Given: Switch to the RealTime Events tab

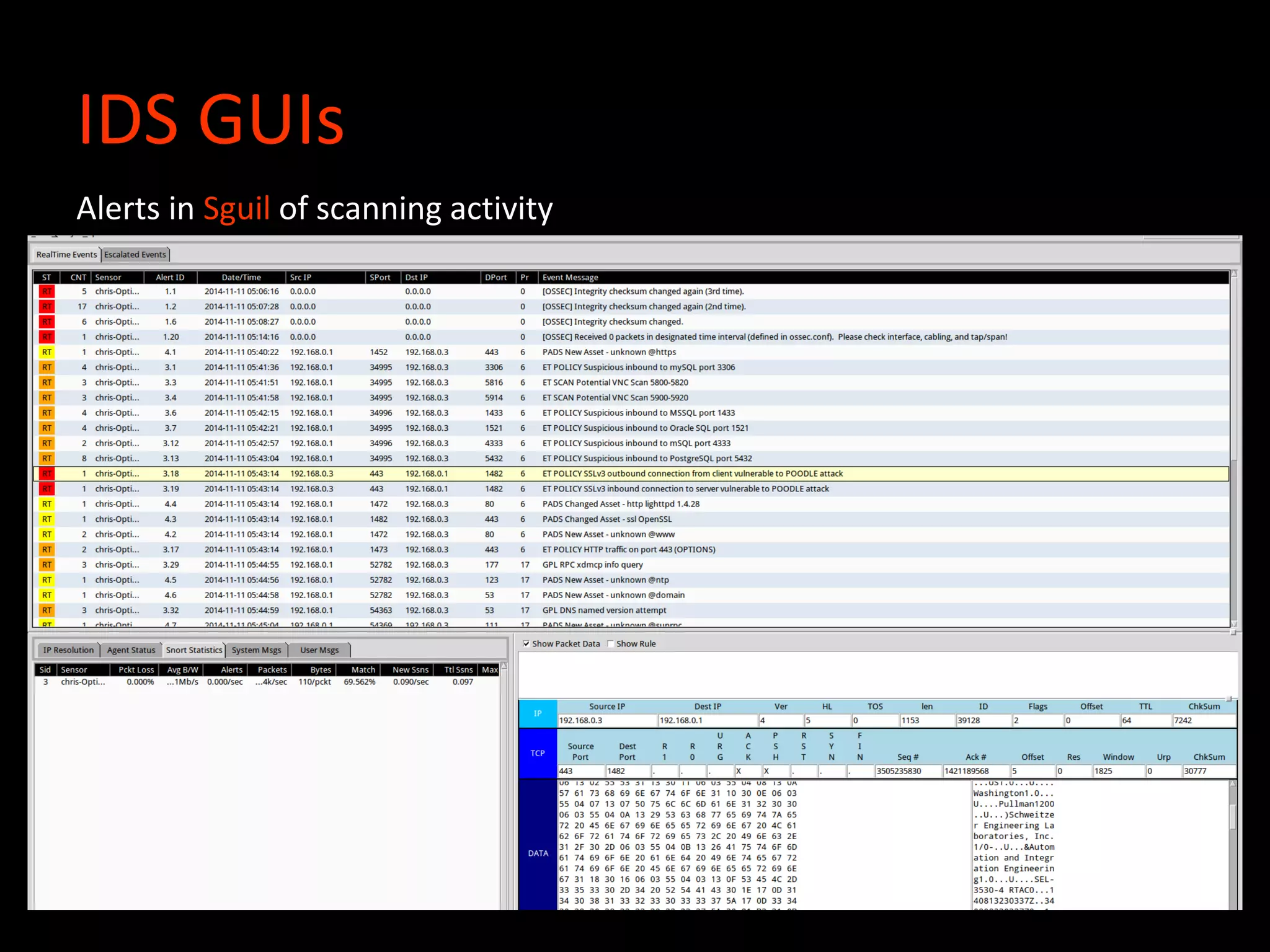Looking at the screenshot, I should tap(66, 254).
